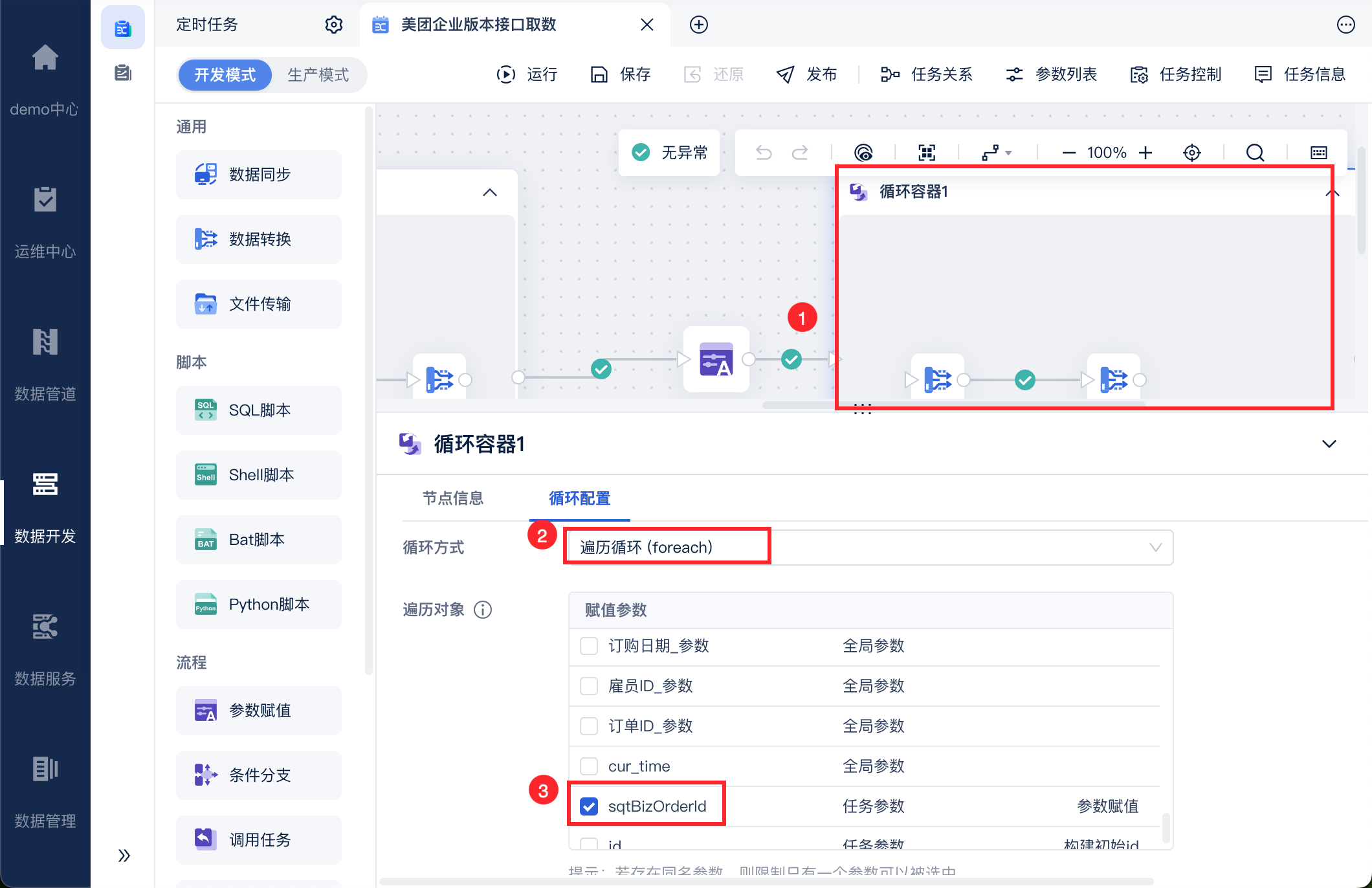Check the cur_time parameter checkbox
This screenshot has height=888, width=1372.
(x=589, y=766)
